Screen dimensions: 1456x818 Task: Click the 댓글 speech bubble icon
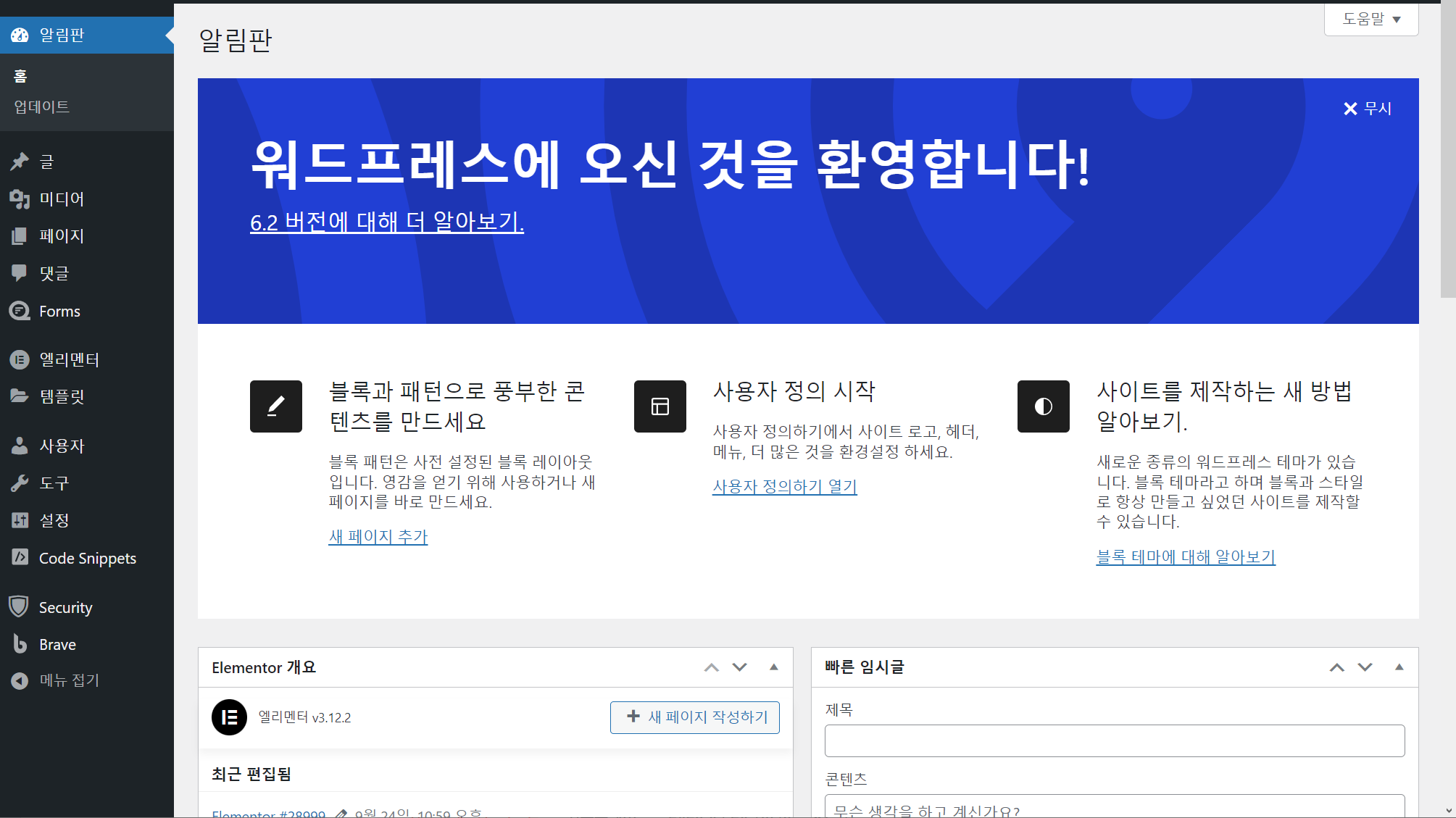pyautogui.click(x=20, y=273)
